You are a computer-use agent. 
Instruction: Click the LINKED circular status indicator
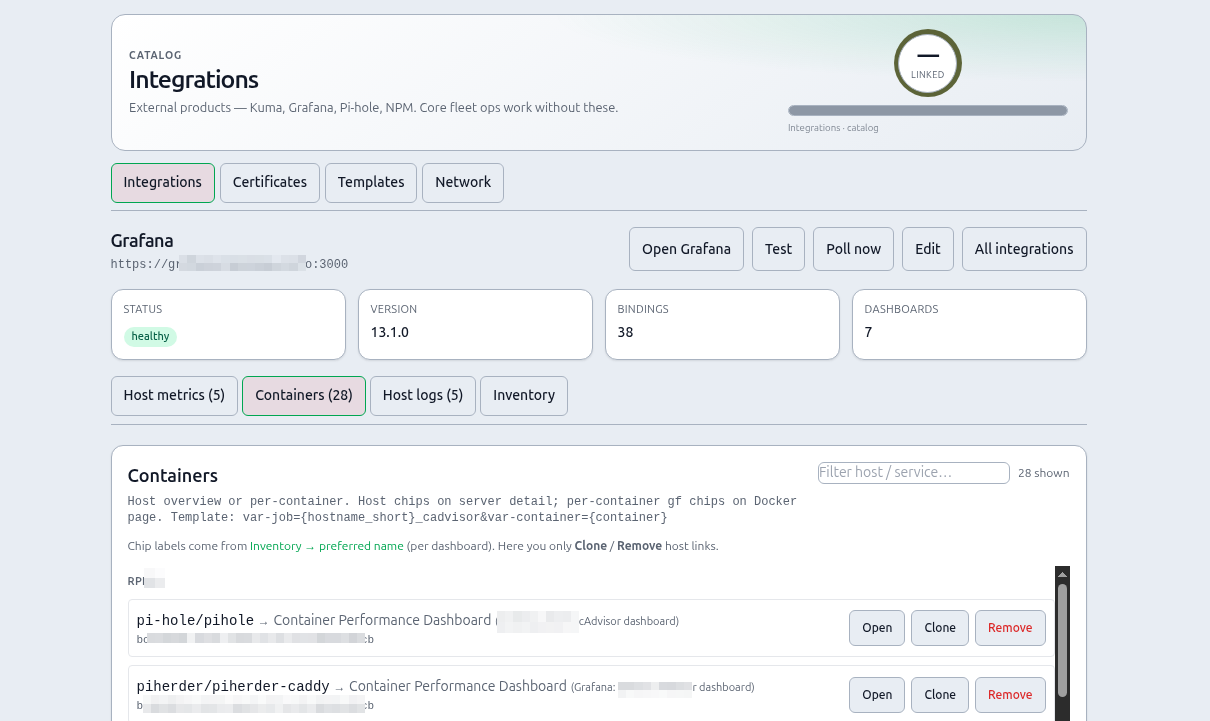pyautogui.click(x=928, y=63)
